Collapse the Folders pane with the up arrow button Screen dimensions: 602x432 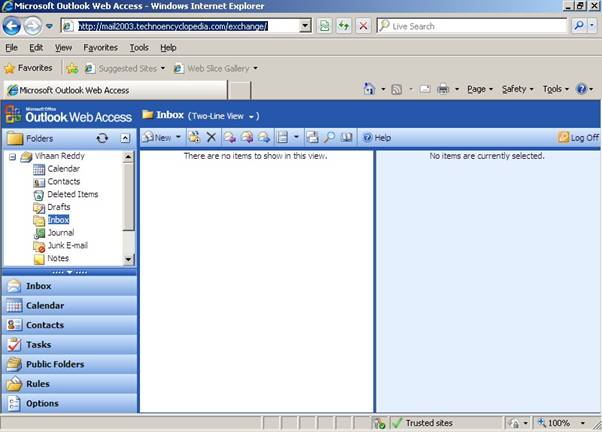(125, 138)
